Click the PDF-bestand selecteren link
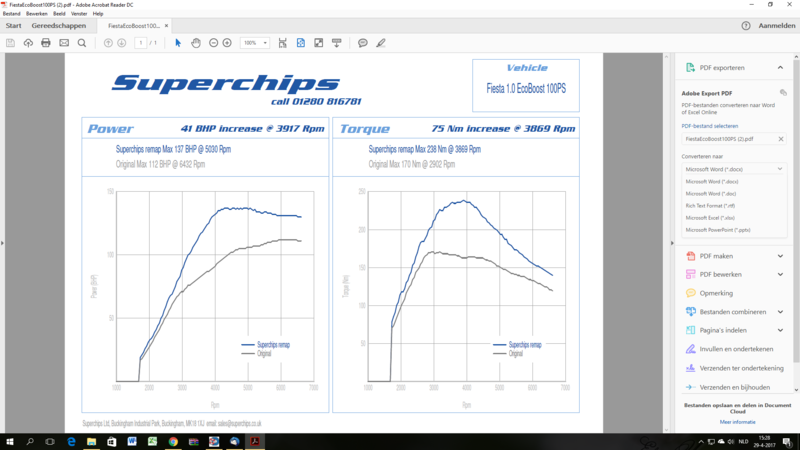This screenshot has height=450, width=800. point(709,126)
